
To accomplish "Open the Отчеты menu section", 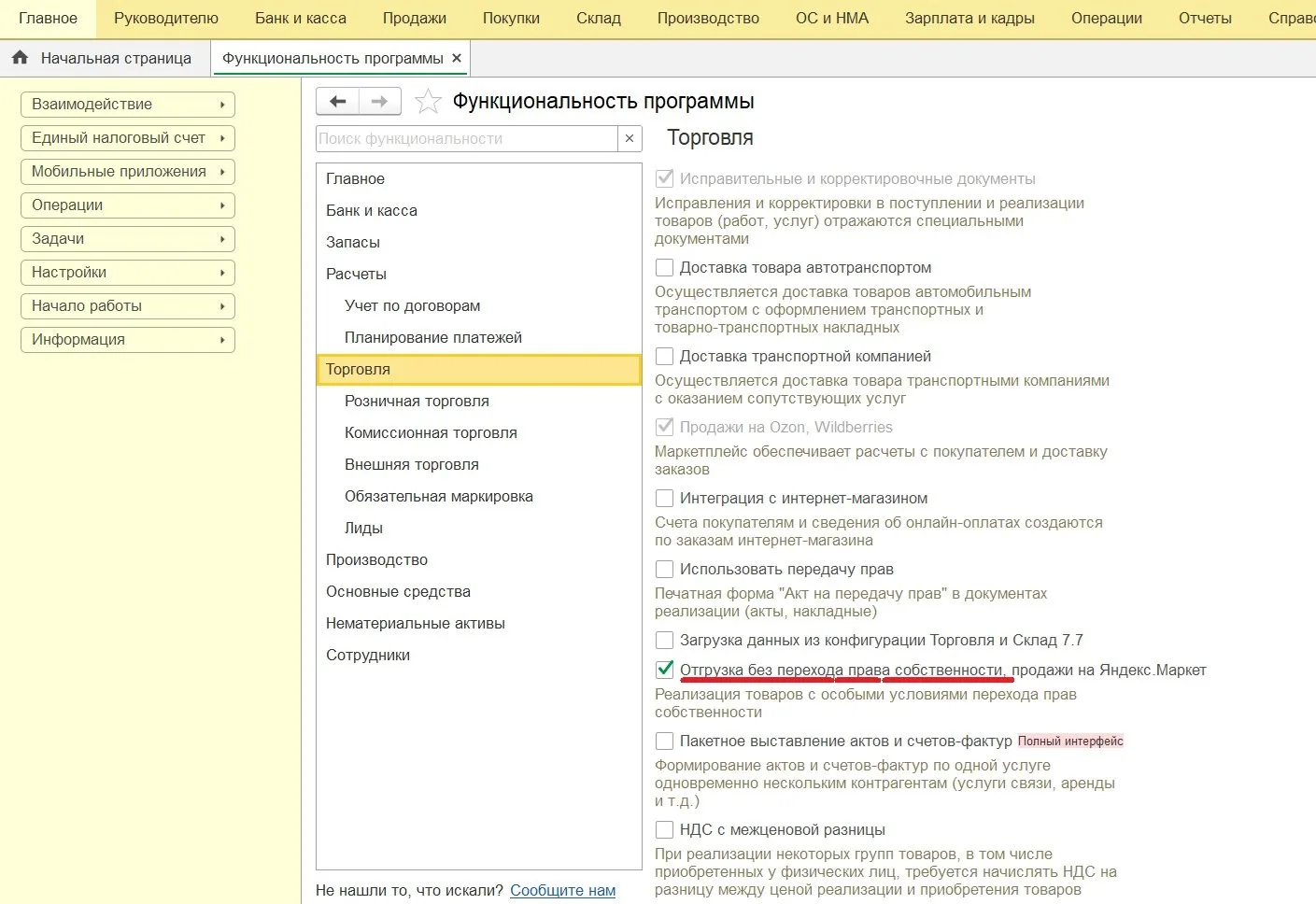I will coord(1205,19).
